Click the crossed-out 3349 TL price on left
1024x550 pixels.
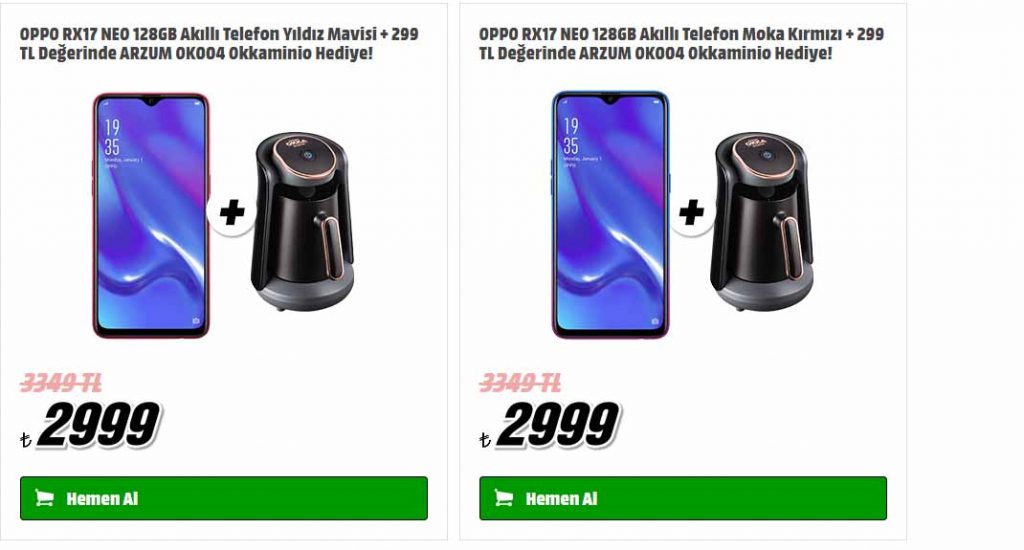(x=61, y=382)
